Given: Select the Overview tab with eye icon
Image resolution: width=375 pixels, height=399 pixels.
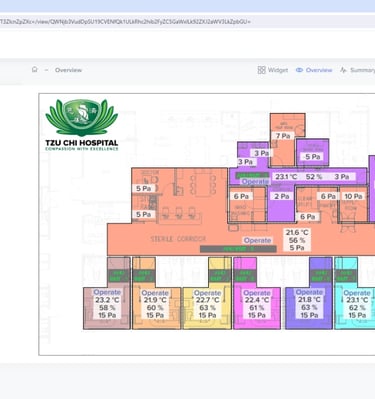Looking at the screenshot, I should 314,70.
